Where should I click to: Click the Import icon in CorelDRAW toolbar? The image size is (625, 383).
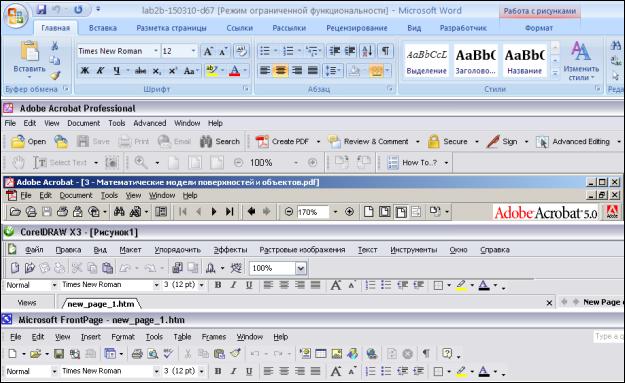pyautogui.click(x=177, y=268)
